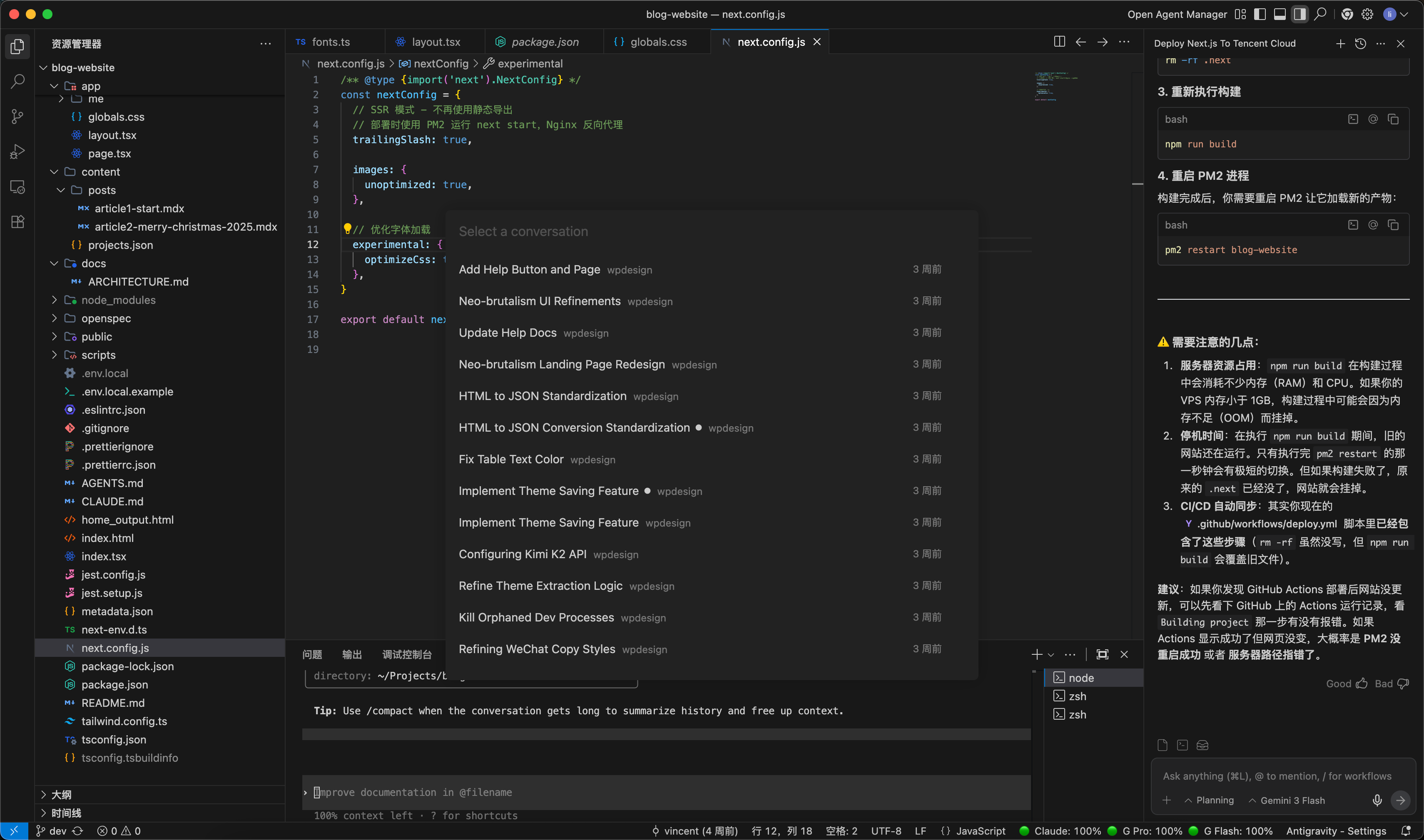This screenshot has height=840, width=1424.
Task: Open the 输出 panel tab
Action: (x=351, y=654)
